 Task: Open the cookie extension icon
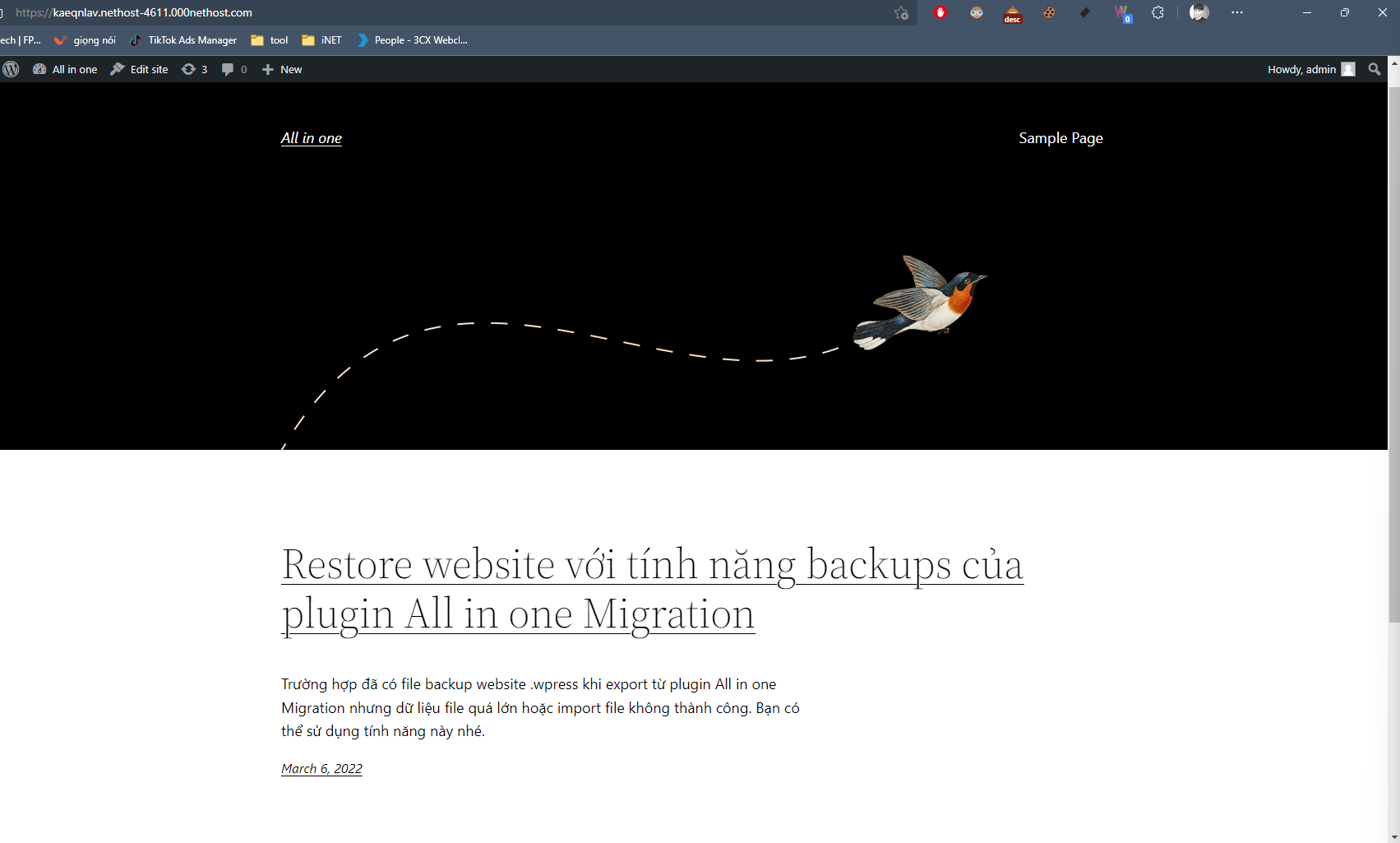1049,12
